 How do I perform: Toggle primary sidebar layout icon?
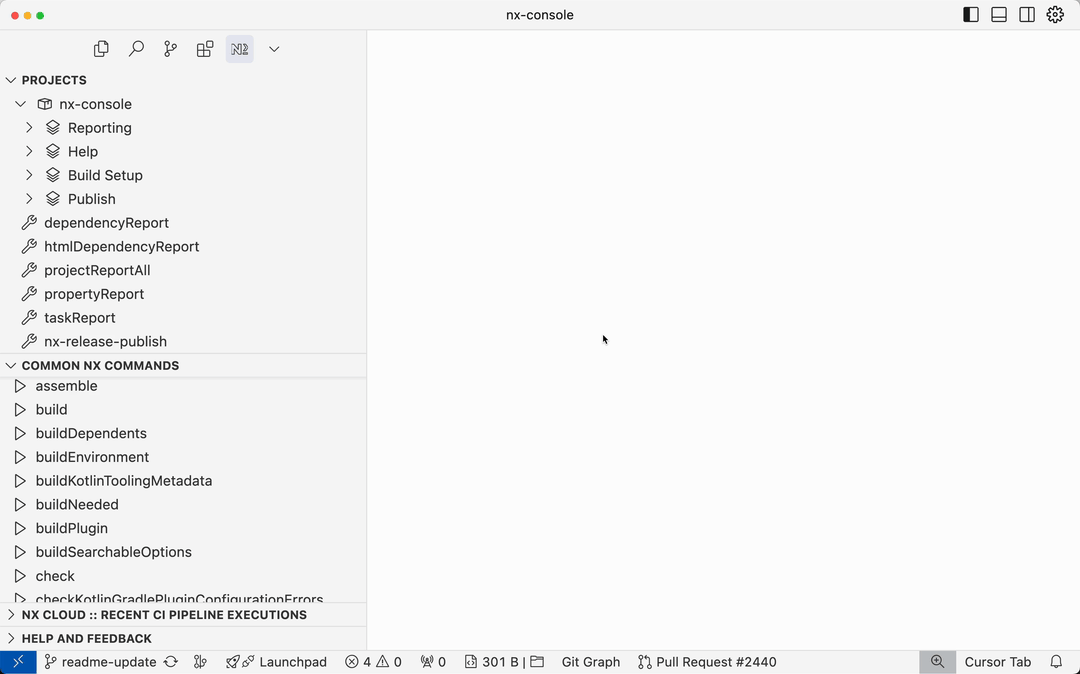[x=971, y=14]
